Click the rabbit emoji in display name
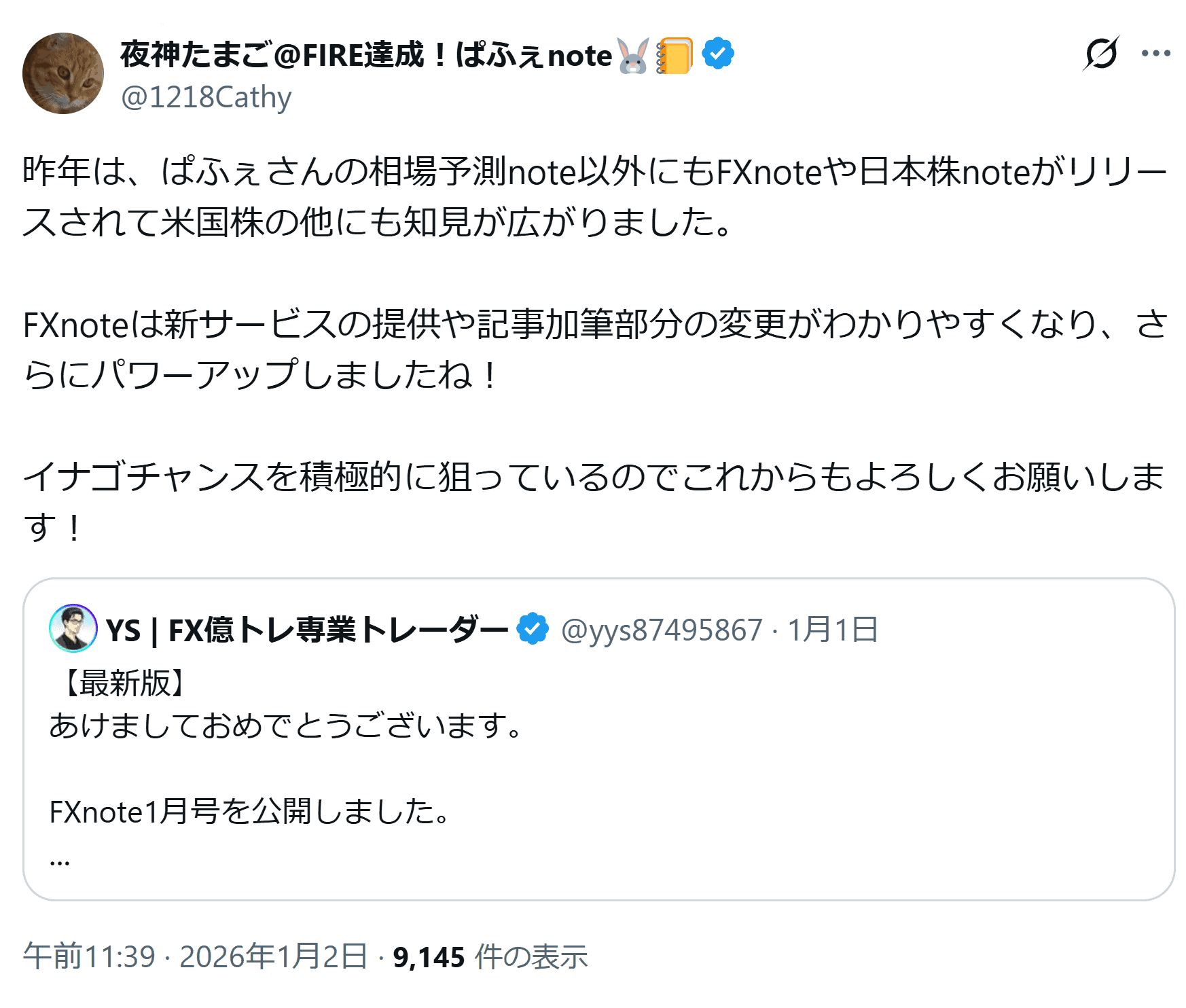The height and width of the screenshot is (1008, 1186). [633, 56]
